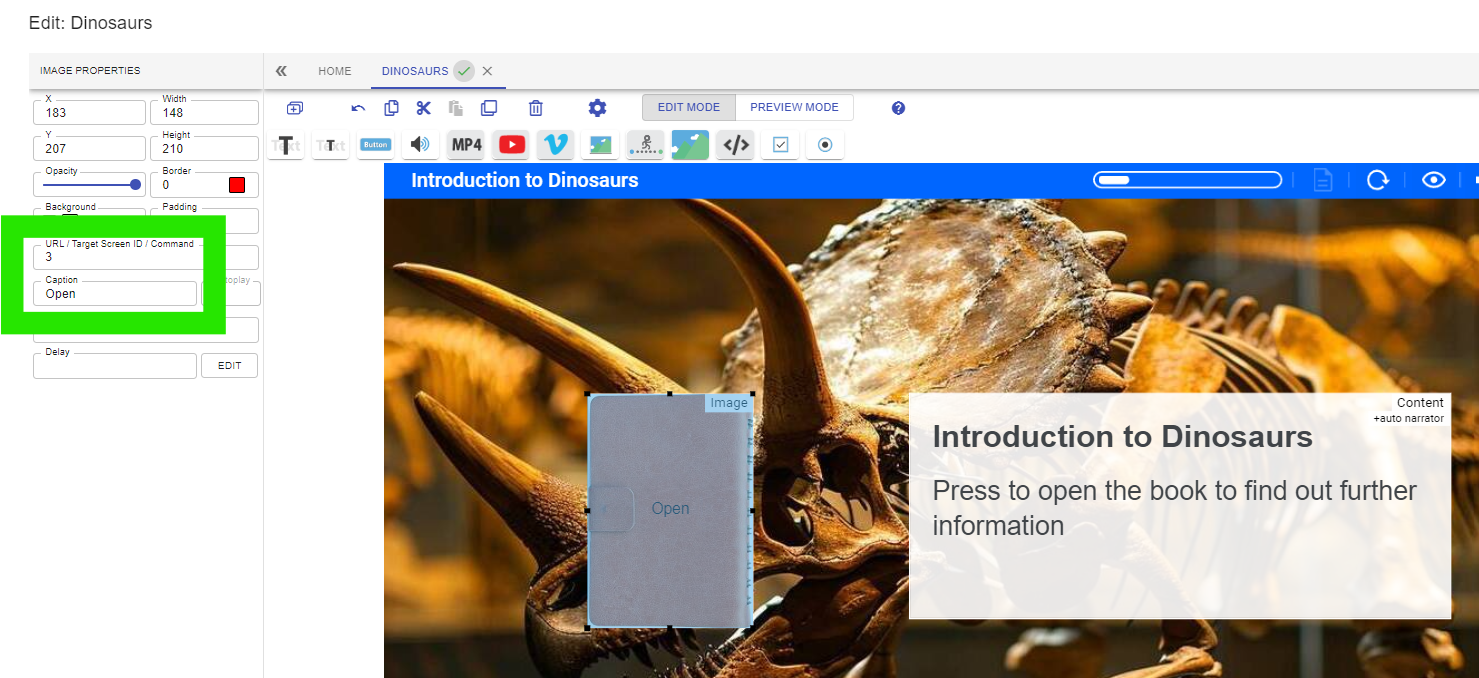
Task: Close the Dinosaurs tab
Action: (x=487, y=71)
